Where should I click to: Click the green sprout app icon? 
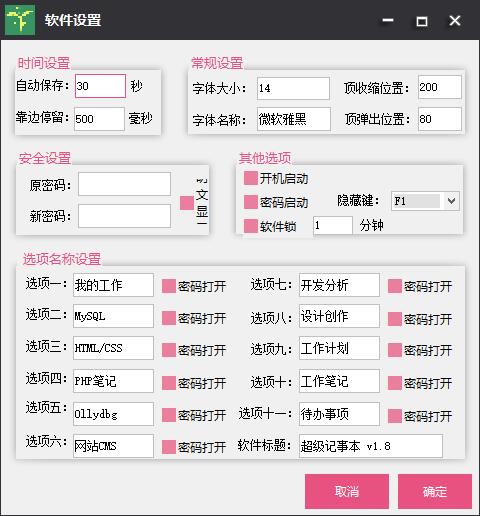click(x=20, y=20)
